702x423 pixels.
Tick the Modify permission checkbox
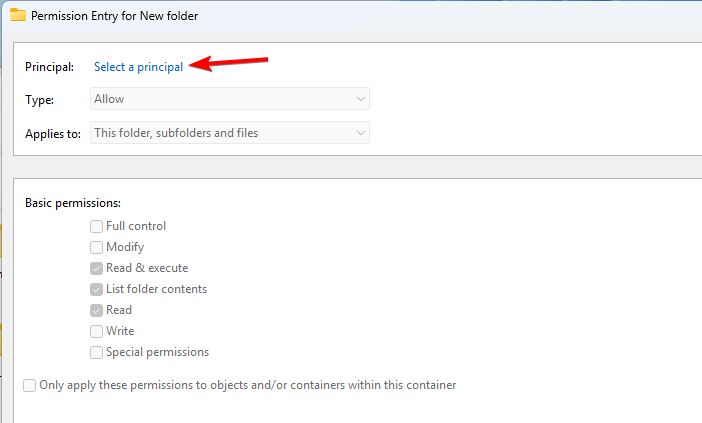click(x=96, y=247)
